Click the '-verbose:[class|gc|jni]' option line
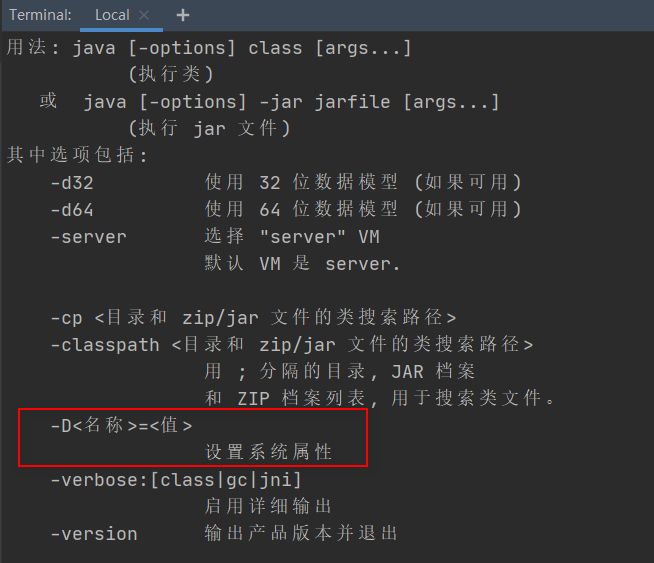654x563 pixels. click(176, 480)
